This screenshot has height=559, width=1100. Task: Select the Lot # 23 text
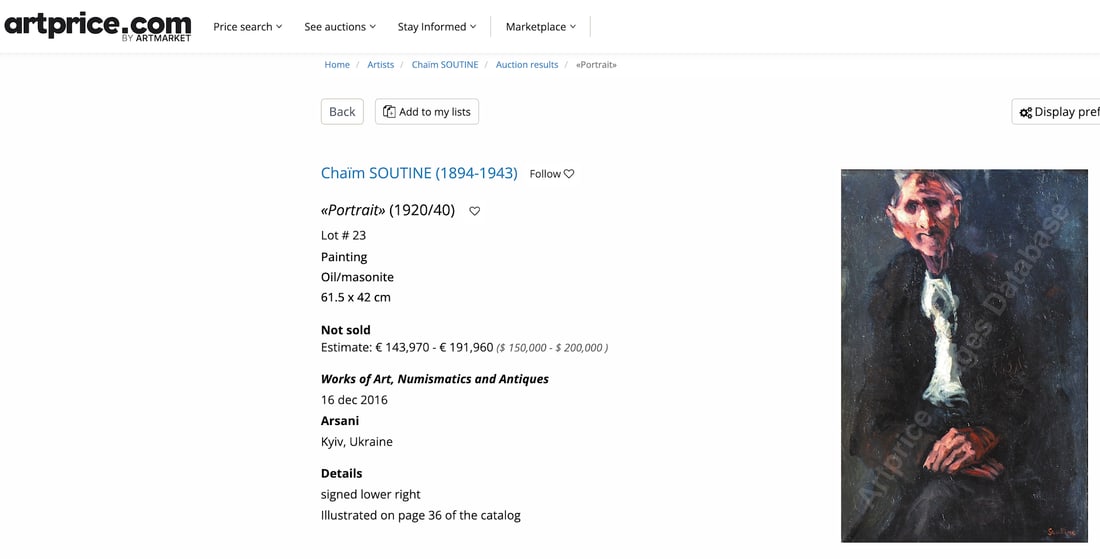(x=343, y=235)
